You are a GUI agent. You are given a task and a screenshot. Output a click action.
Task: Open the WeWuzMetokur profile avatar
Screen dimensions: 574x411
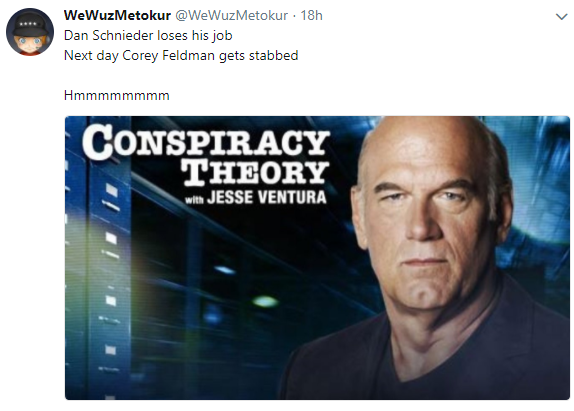(x=30, y=32)
